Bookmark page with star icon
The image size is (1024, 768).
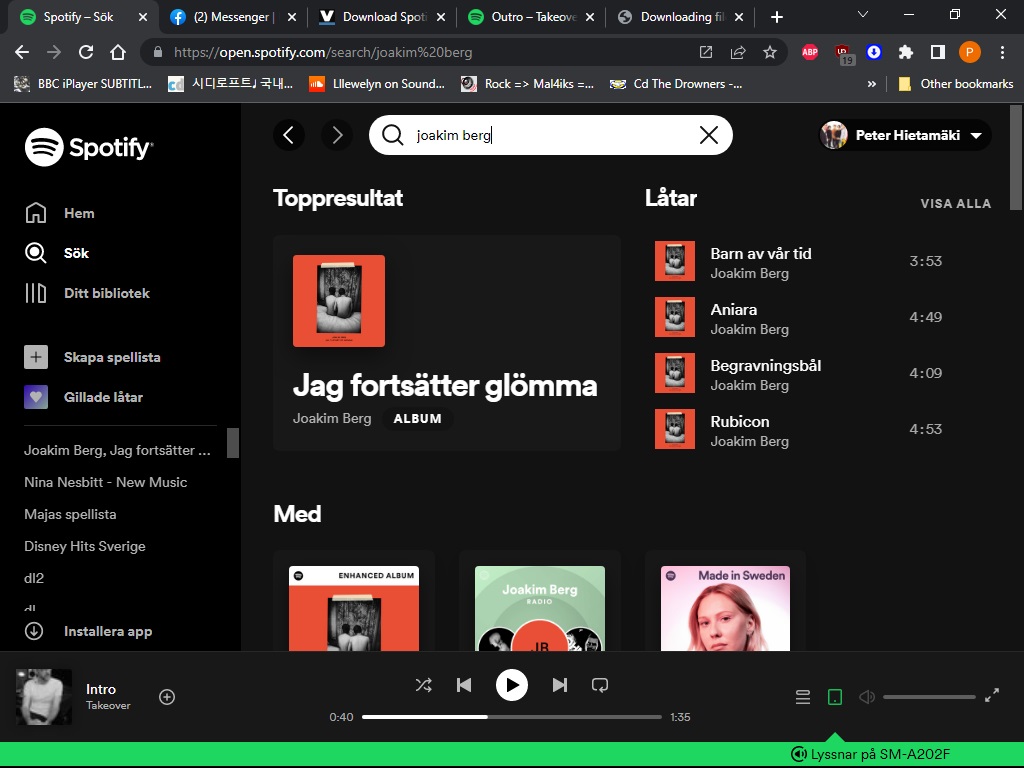(x=770, y=52)
